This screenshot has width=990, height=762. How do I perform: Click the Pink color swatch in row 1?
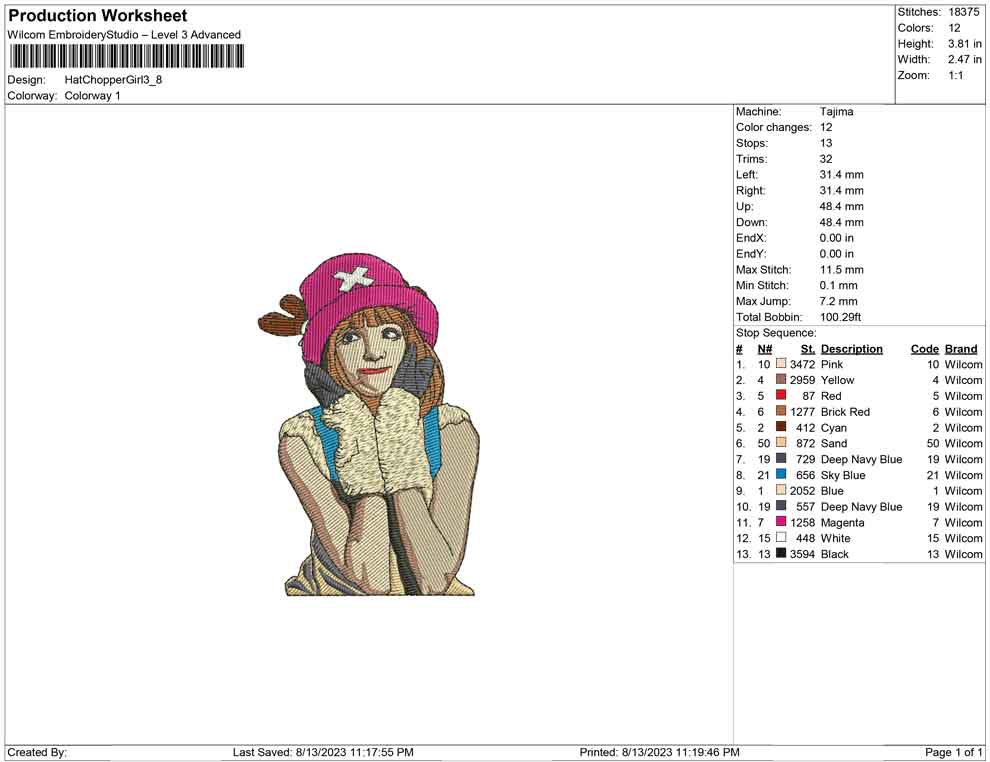pyautogui.click(x=781, y=364)
